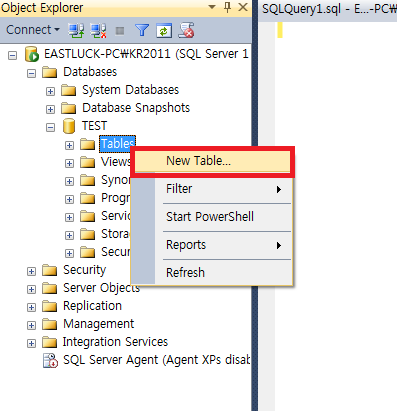The width and height of the screenshot is (397, 411).
Task: Click the Views folder icon
Action: pyautogui.click(x=88, y=162)
